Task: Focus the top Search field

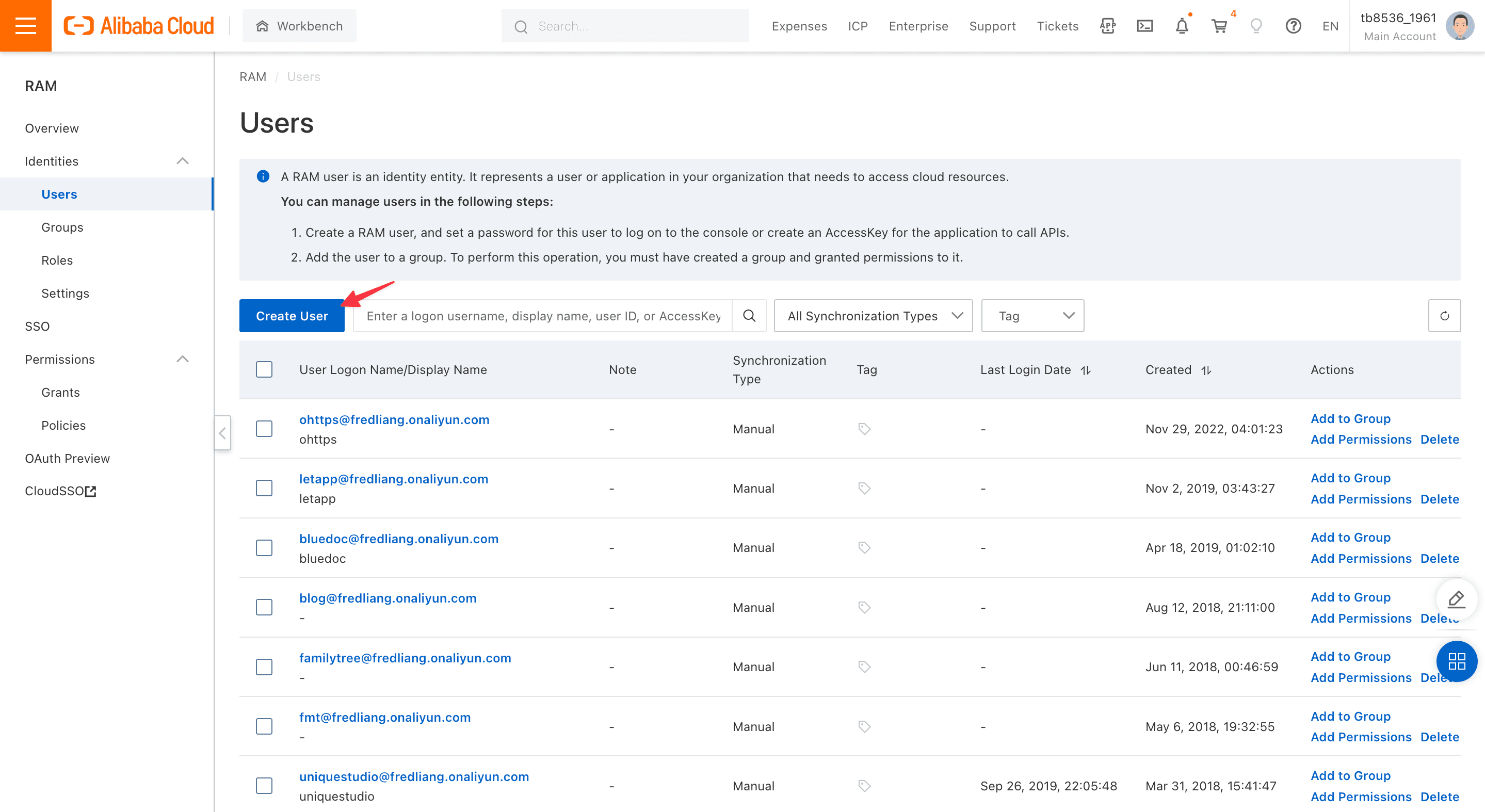Action: pyautogui.click(x=625, y=26)
